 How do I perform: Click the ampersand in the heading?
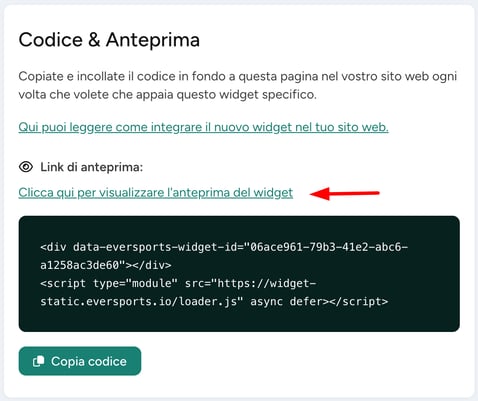point(94,40)
